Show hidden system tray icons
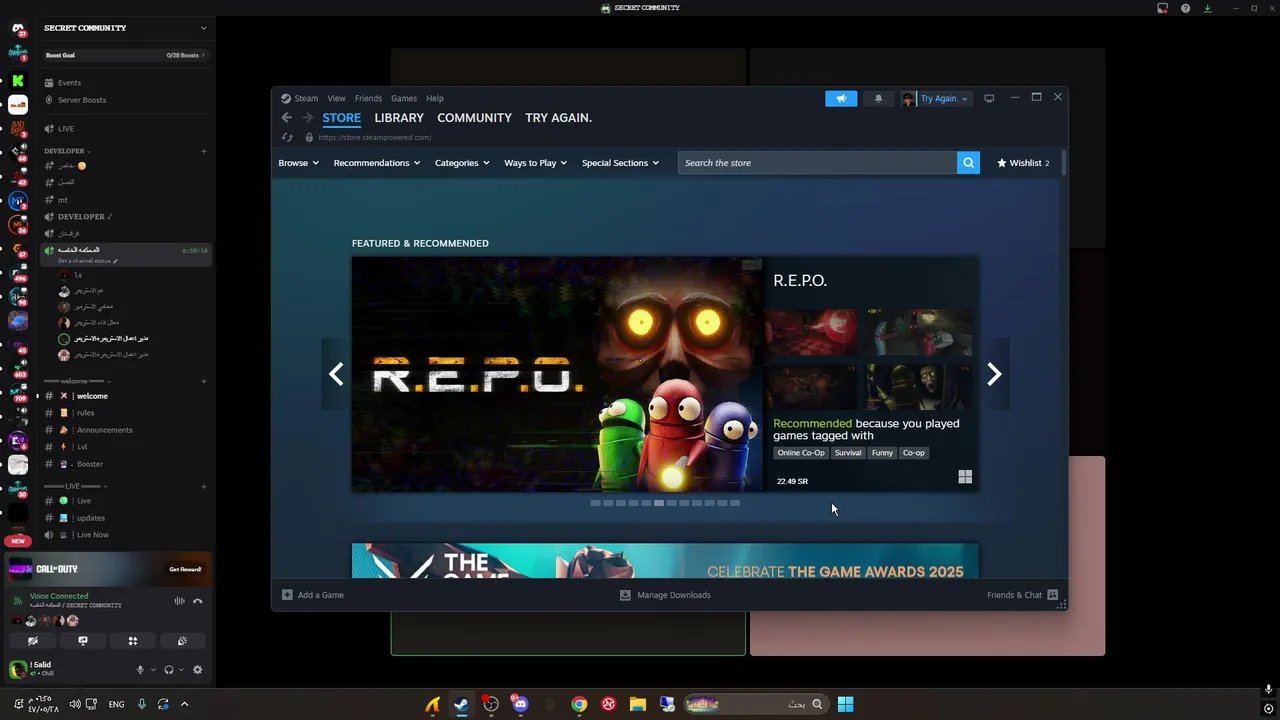1280x720 pixels. [184, 704]
